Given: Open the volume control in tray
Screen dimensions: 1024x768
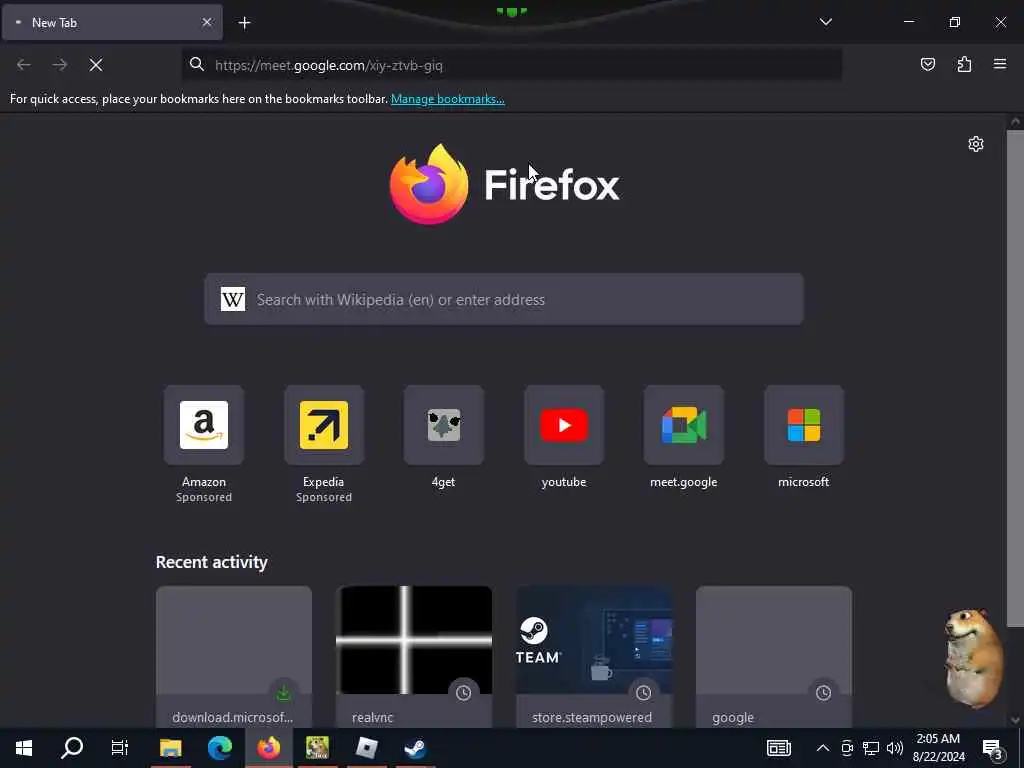Looking at the screenshot, I should (x=895, y=748).
